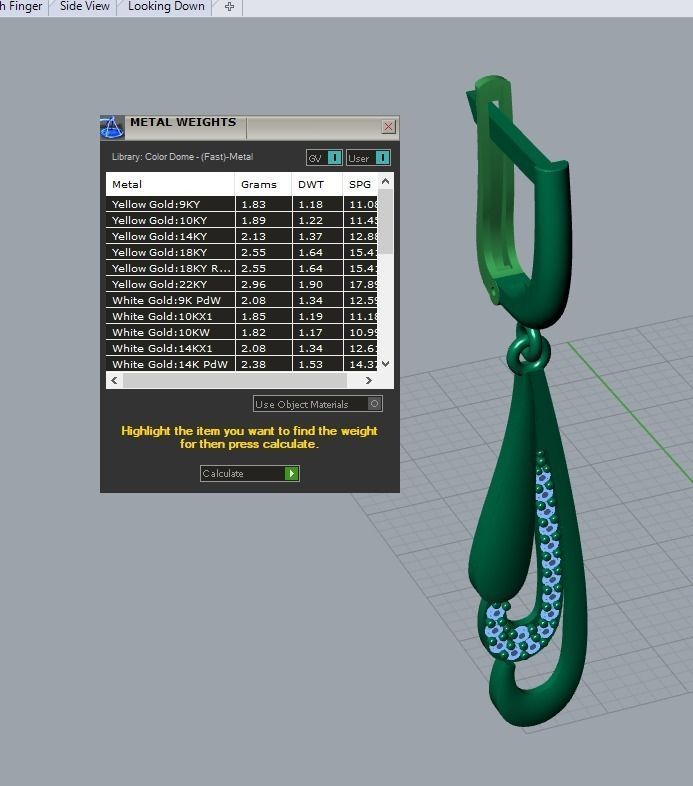Click the metal list scroll down arrow

click(x=386, y=364)
